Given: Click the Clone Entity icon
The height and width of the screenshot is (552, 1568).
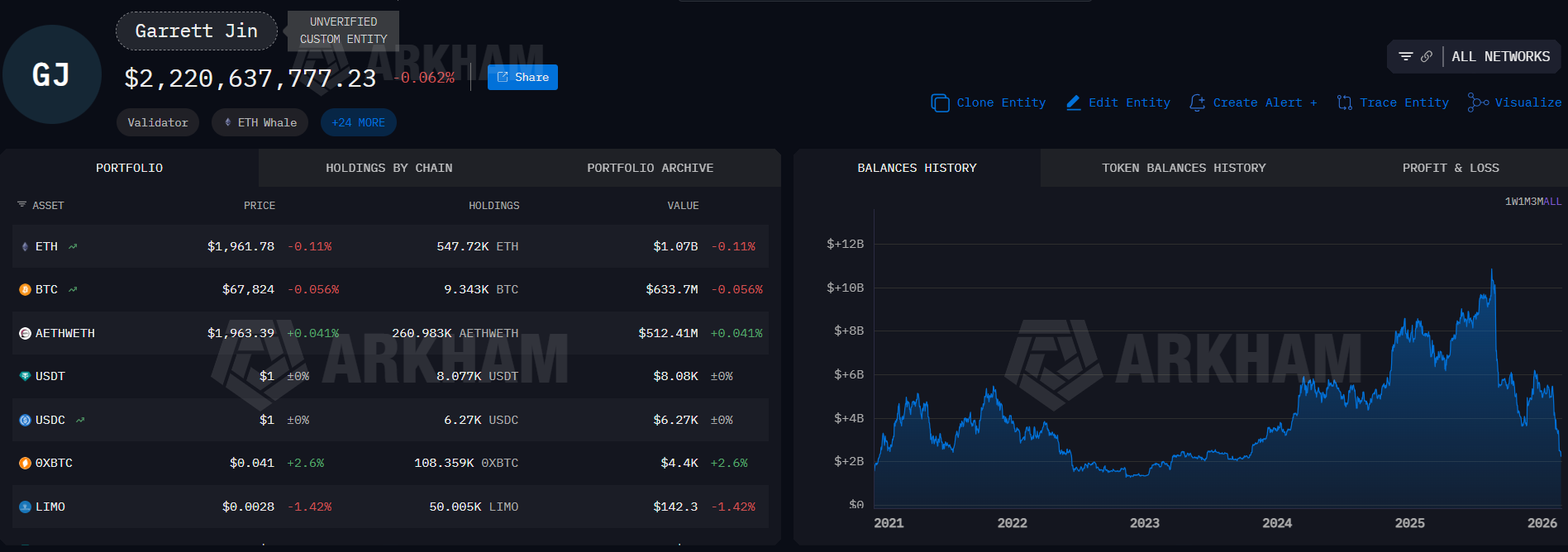Looking at the screenshot, I should click(940, 102).
